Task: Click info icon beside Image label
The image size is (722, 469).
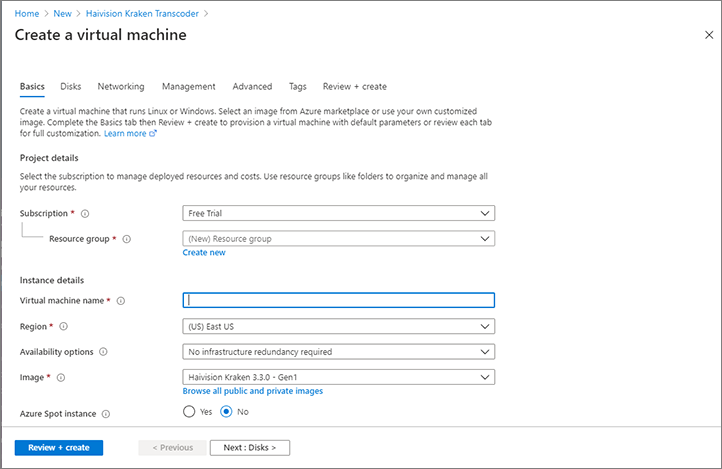Action: coord(61,377)
